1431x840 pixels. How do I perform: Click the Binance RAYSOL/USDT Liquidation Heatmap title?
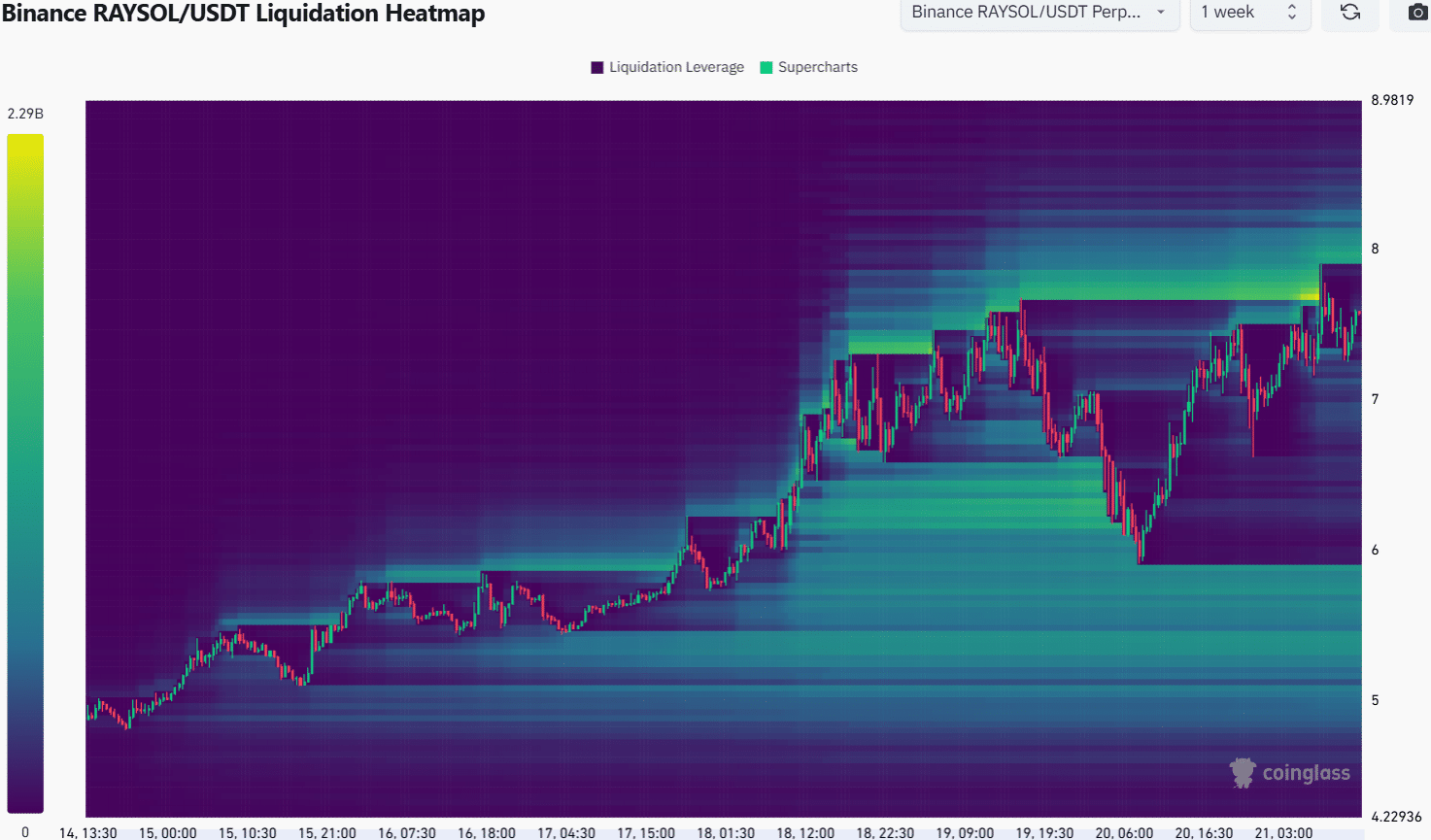click(x=243, y=14)
